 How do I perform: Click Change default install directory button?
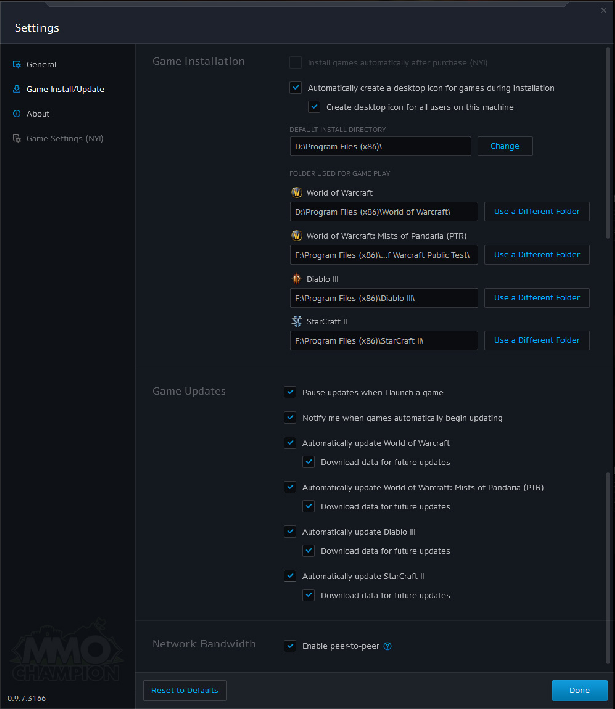pos(505,146)
